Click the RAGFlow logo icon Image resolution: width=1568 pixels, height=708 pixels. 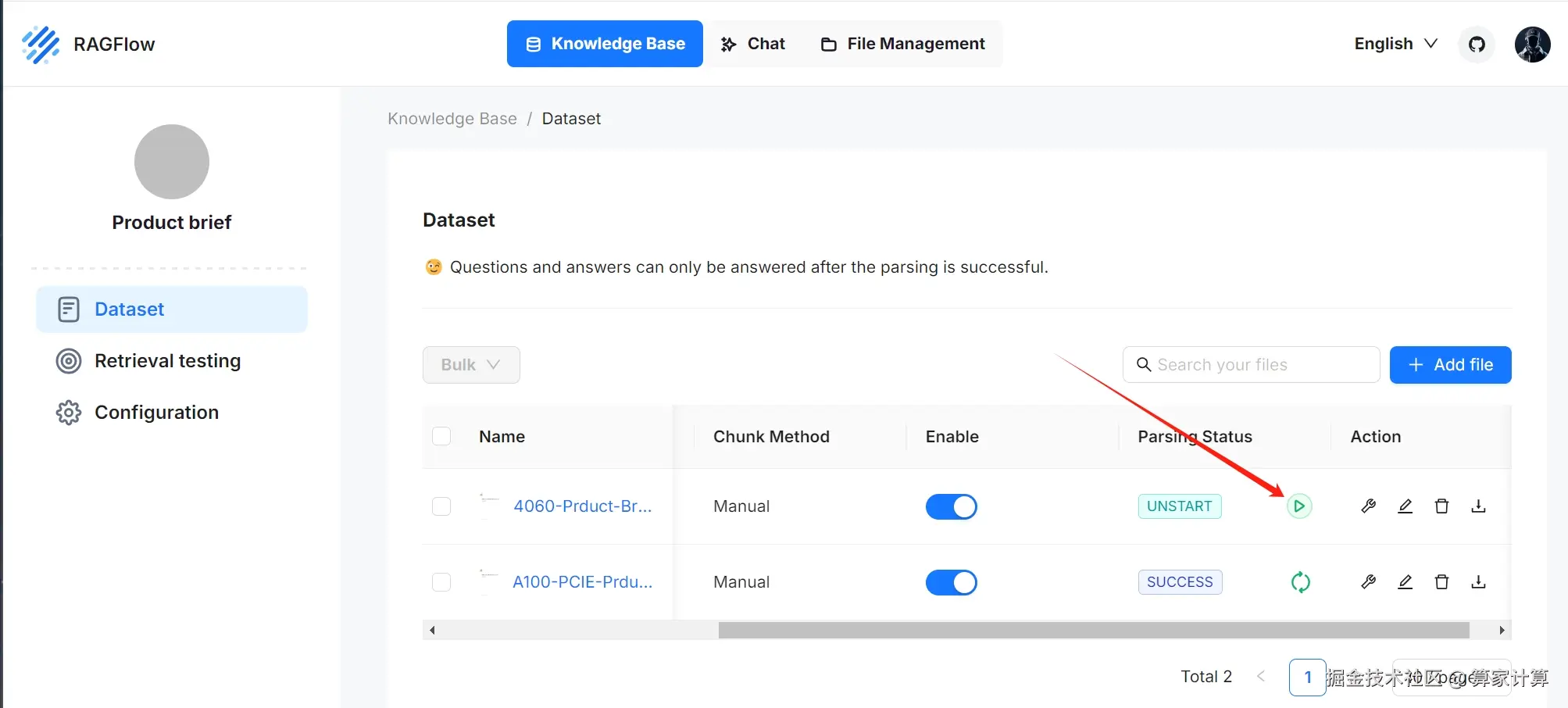pyautogui.click(x=41, y=45)
